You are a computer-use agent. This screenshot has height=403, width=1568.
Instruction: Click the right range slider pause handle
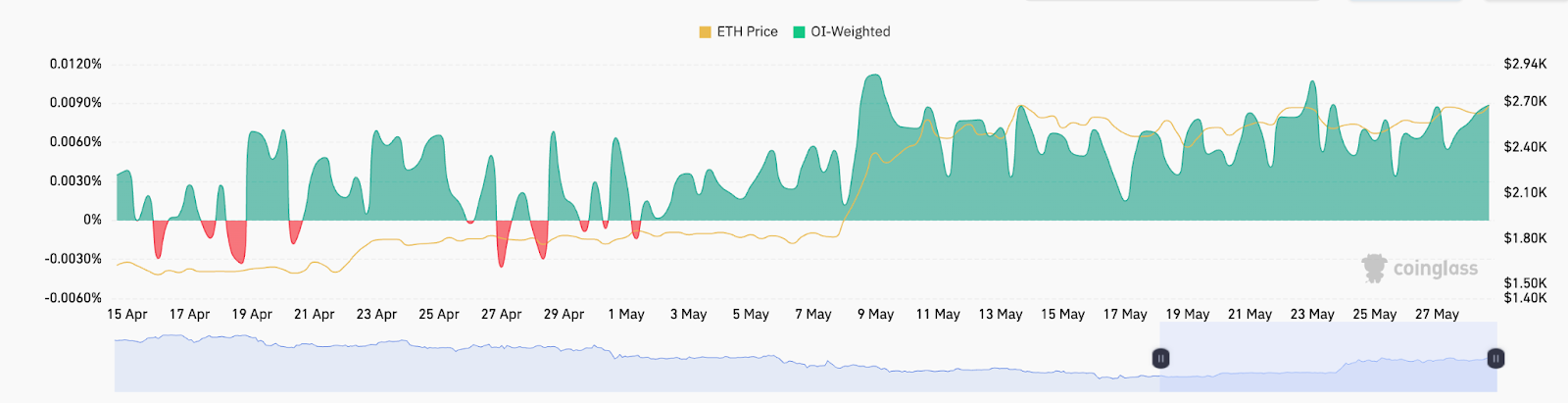click(1495, 359)
